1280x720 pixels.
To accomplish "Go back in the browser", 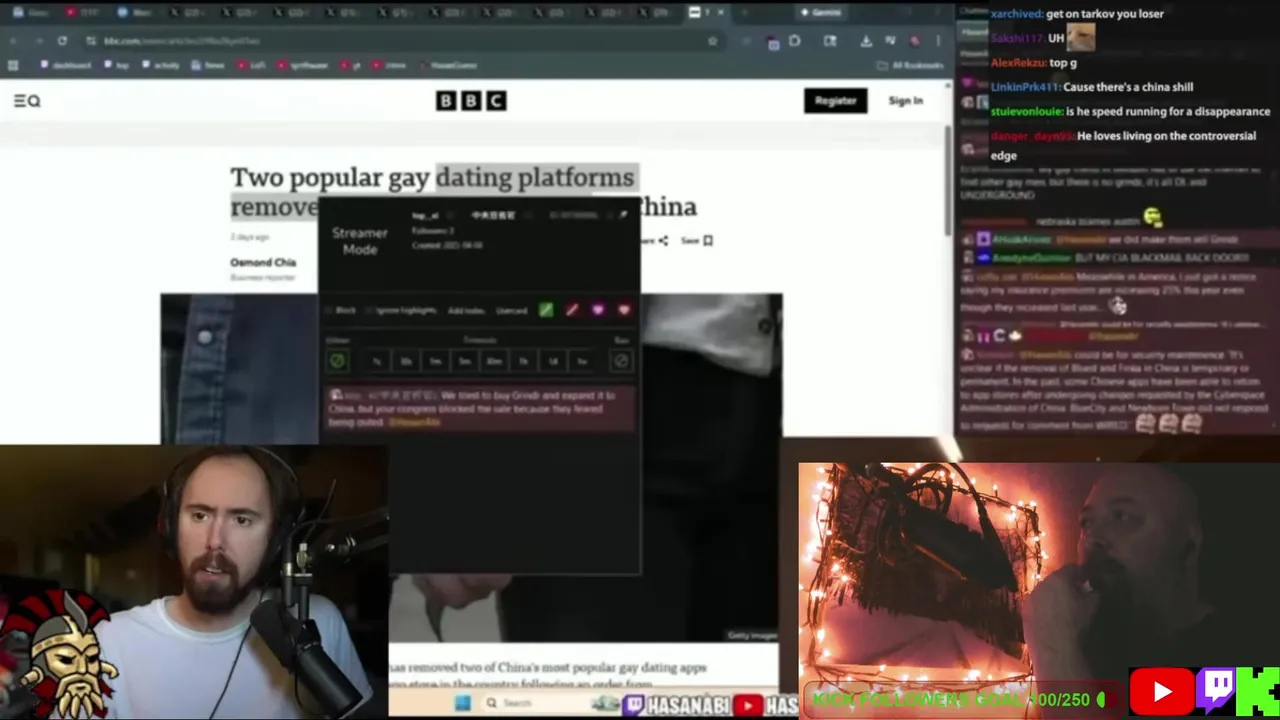I will pyautogui.click(x=14, y=41).
